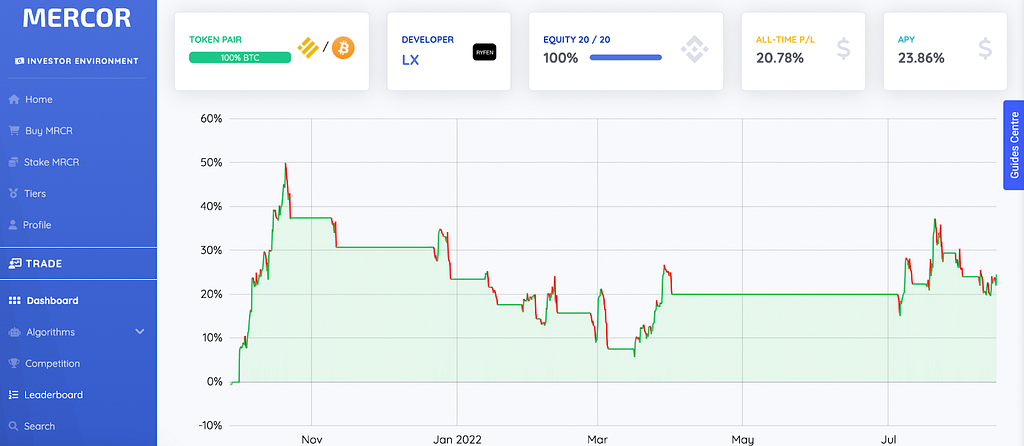Viewport: 1024px width, 446px height.
Task: Click the ALL-TIME P/L label
Action: pyautogui.click(x=787, y=39)
